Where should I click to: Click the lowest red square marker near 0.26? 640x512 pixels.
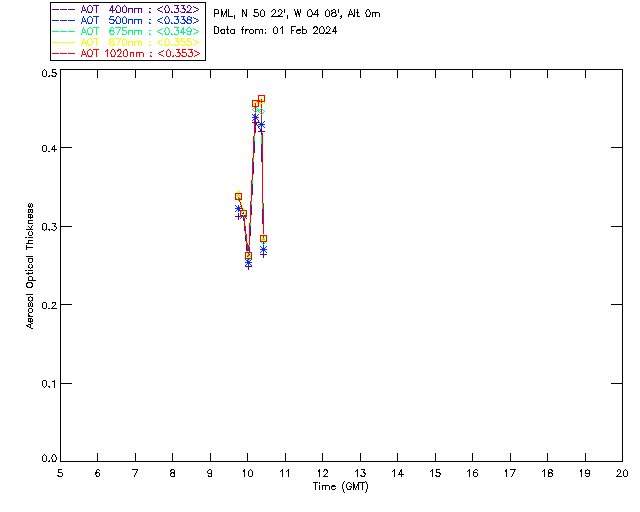pyautogui.click(x=248, y=256)
